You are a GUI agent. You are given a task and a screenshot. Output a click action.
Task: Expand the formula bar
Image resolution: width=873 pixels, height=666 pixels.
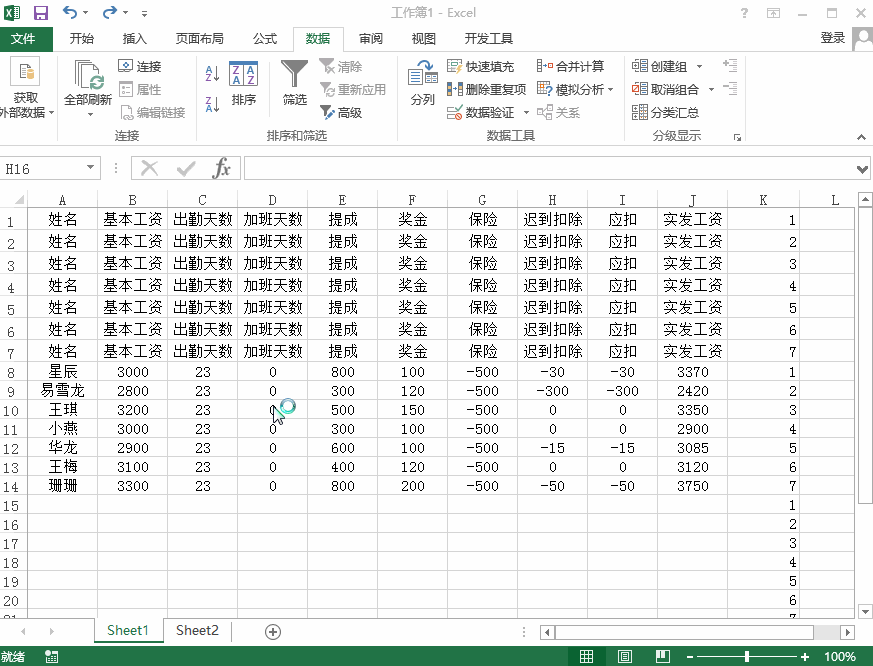862,169
